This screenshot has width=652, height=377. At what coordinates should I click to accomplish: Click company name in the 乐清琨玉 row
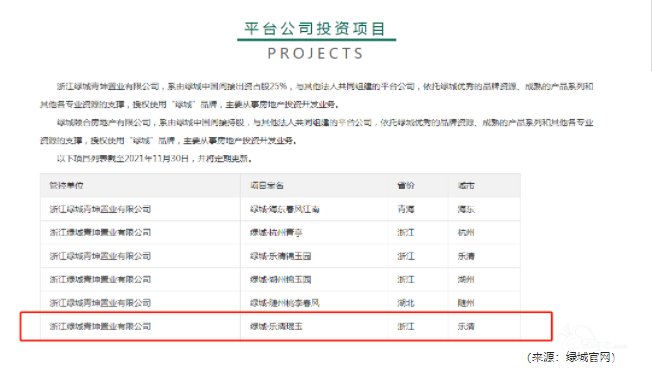100,326
